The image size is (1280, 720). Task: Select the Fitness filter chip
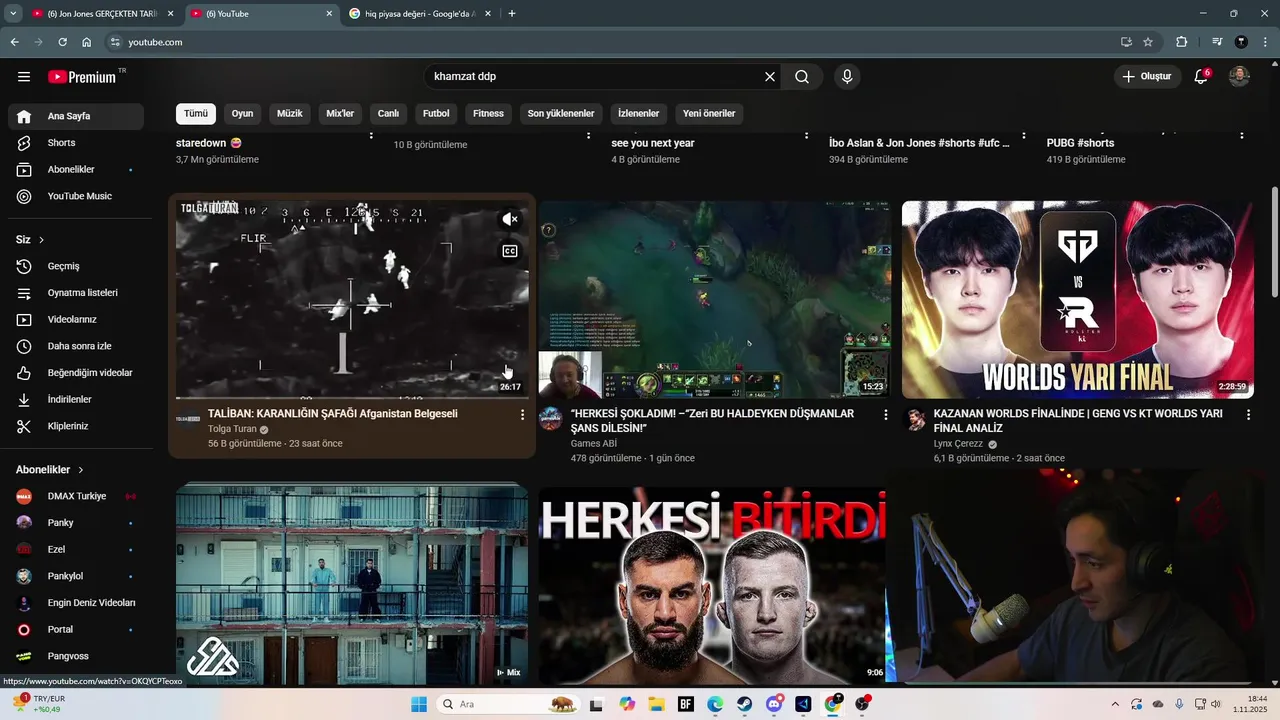tap(488, 114)
